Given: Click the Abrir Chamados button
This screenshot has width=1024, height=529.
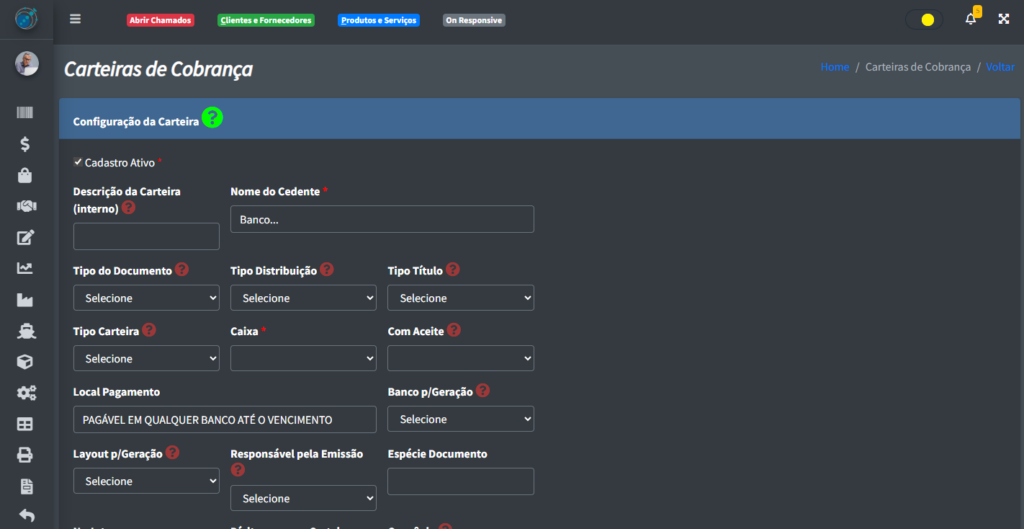Looking at the screenshot, I should (x=160, y=20).
